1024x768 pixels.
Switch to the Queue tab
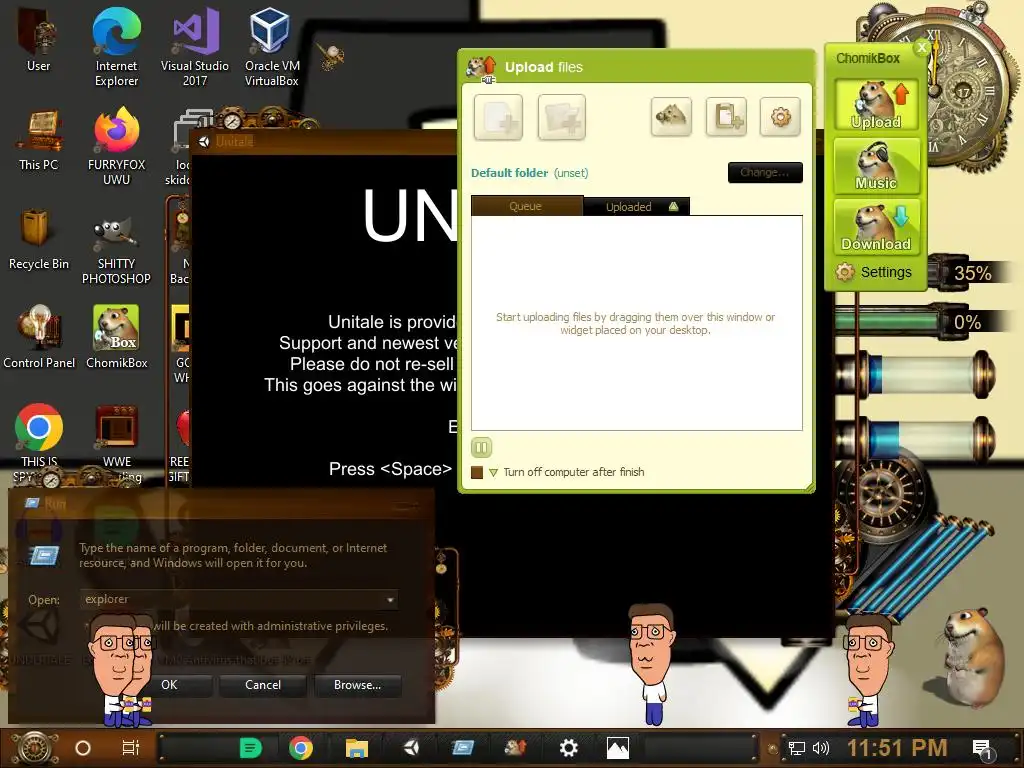coord(526,206)
